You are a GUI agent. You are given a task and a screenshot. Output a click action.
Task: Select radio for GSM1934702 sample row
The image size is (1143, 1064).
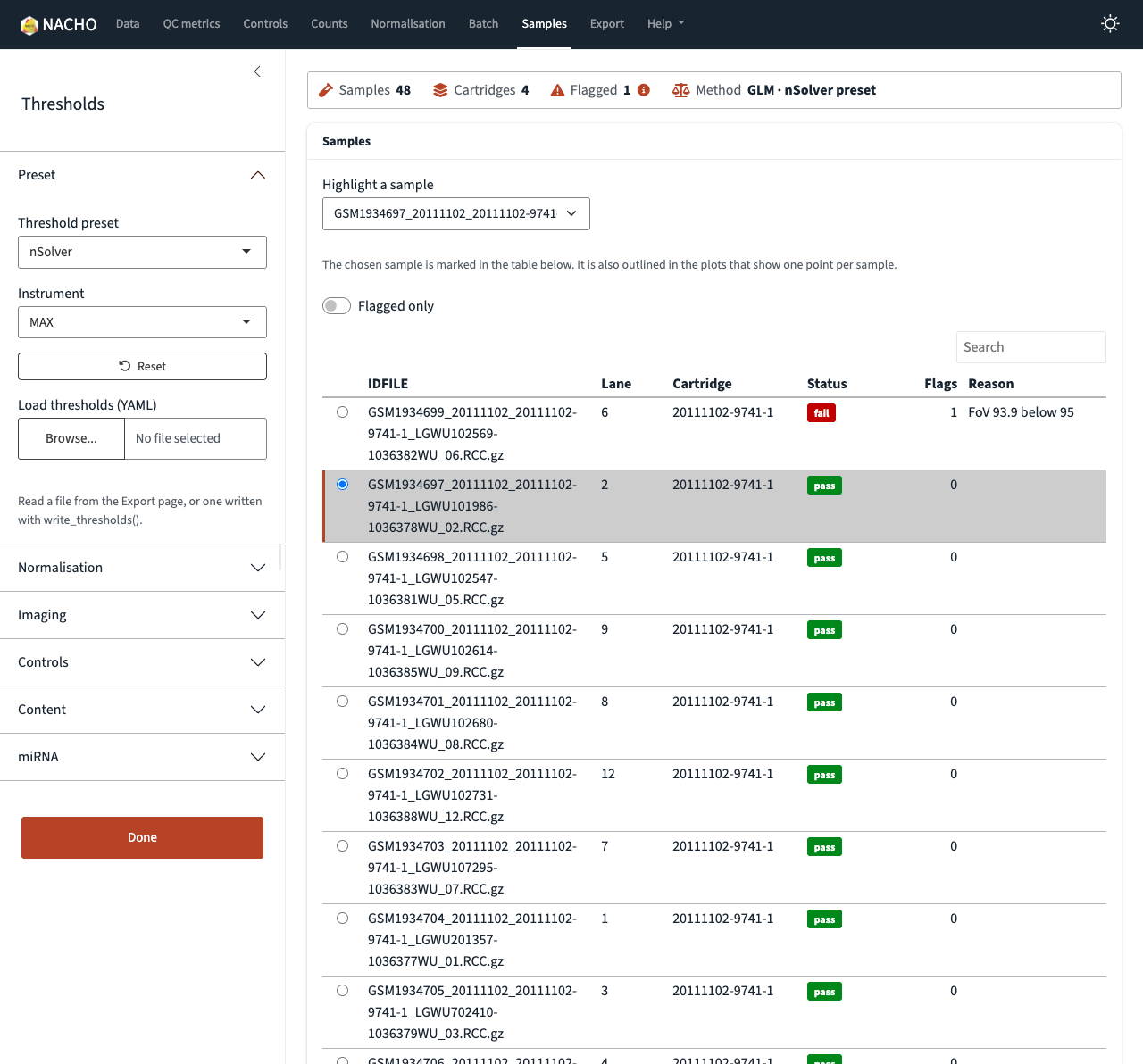pos(342,774)
